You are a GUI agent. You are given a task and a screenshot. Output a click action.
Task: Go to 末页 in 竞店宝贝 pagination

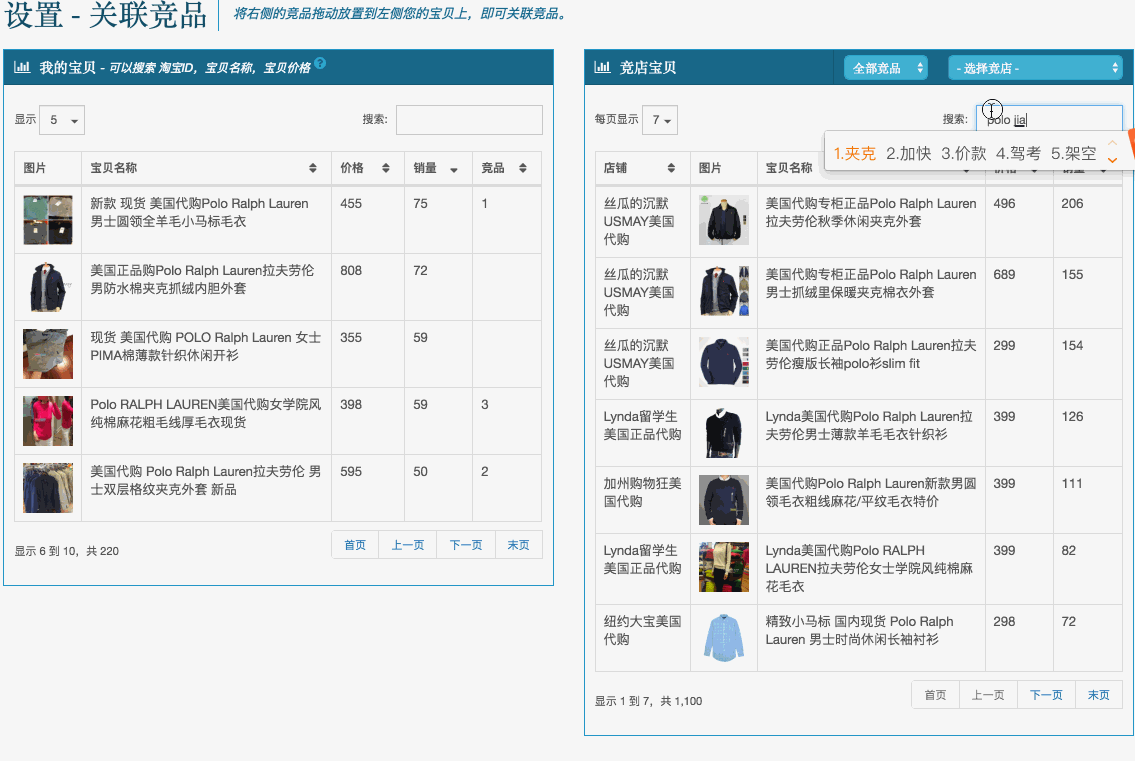click(x=1099, y=695)
